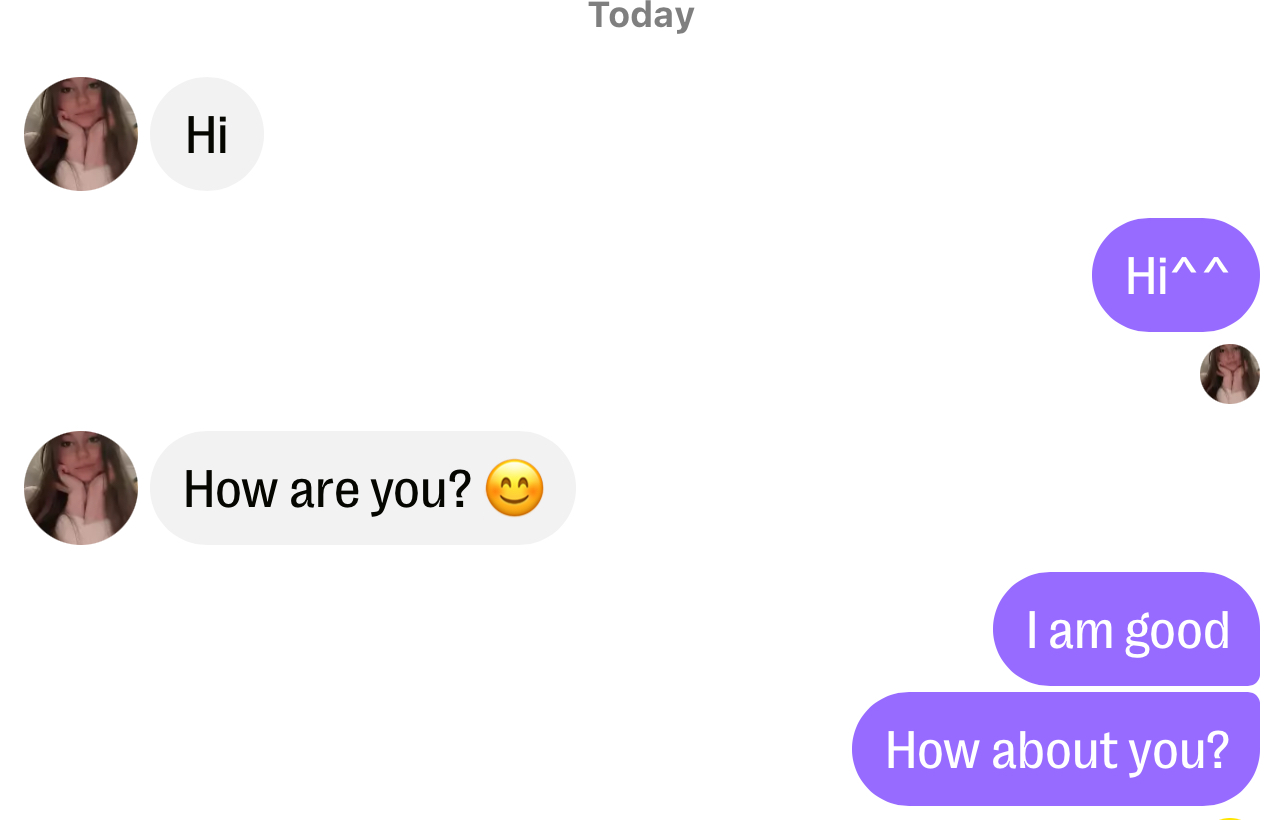Click the sent "Hi^^" purple bubble
The width and height of the screenshot is (1284, 820).
1175,275
